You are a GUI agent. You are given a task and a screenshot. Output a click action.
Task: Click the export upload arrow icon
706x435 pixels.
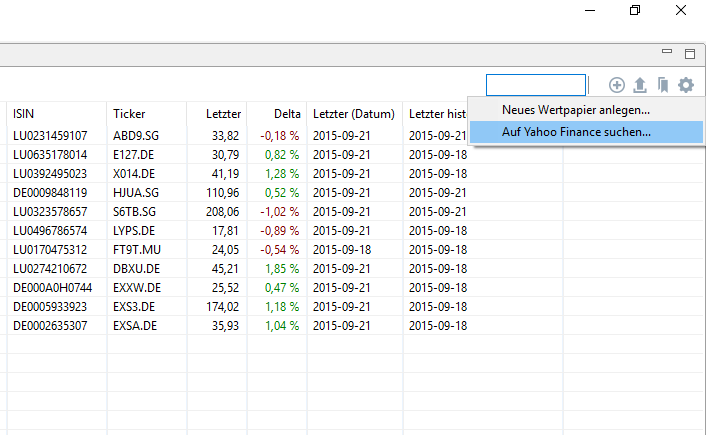[640, 86]
